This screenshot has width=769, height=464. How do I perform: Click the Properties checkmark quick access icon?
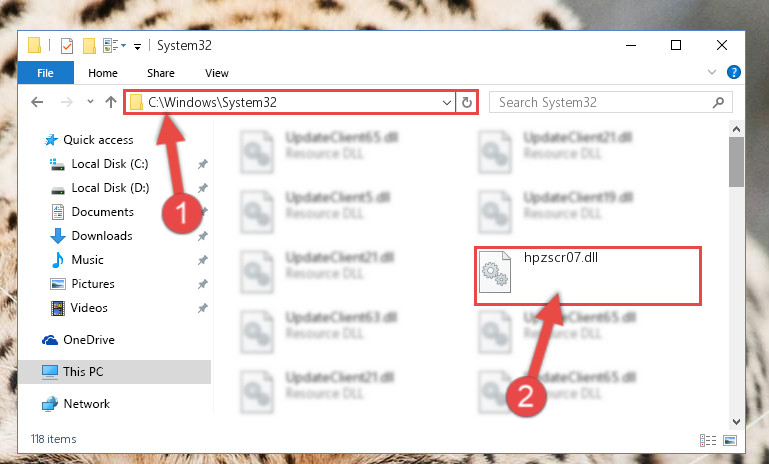(x=67, y=46)
